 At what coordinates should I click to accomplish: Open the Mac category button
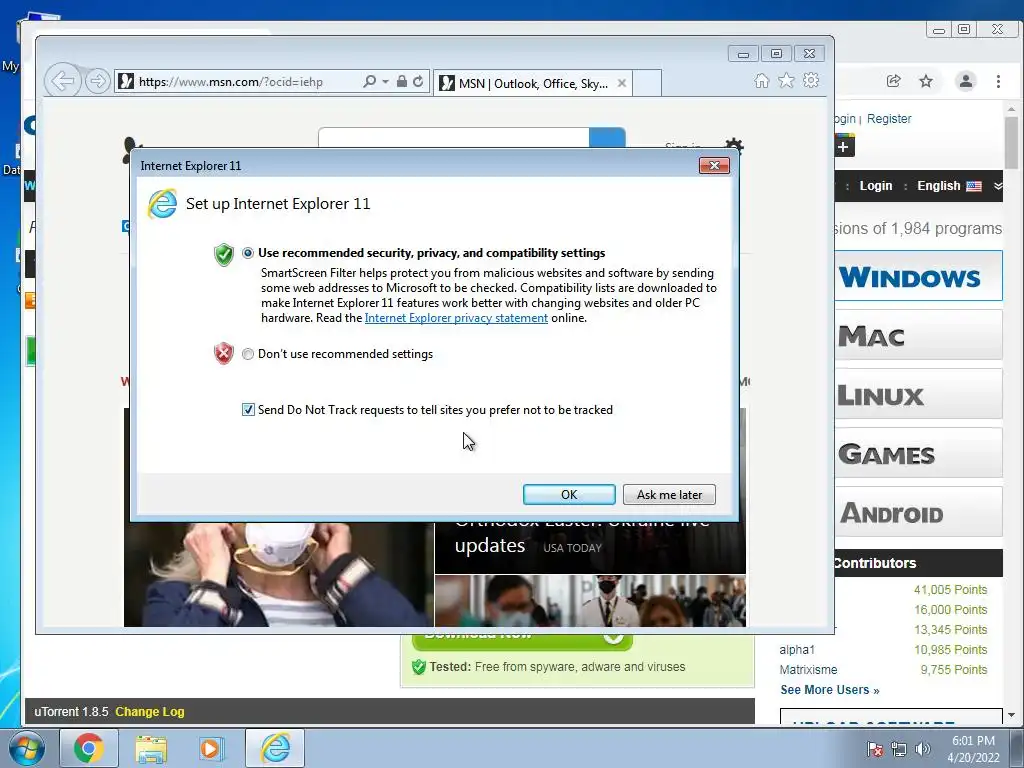point(918,335)
